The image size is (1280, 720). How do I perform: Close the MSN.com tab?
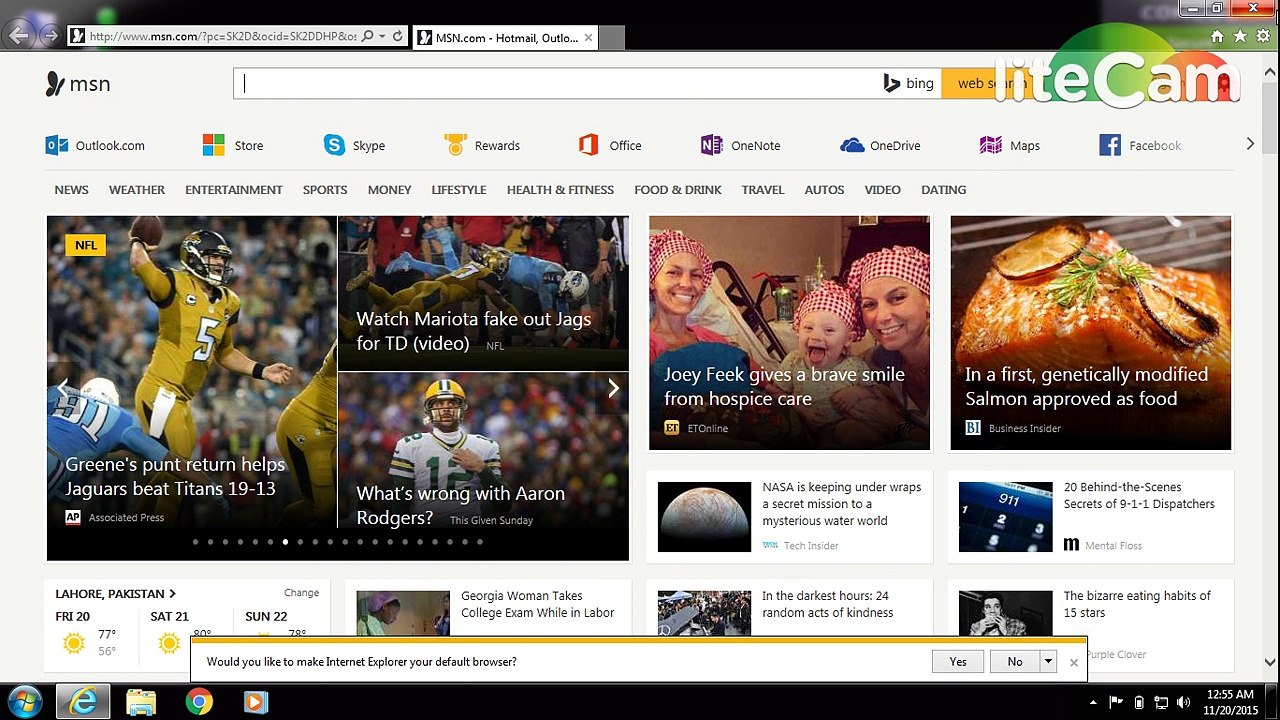pos(588,38)
